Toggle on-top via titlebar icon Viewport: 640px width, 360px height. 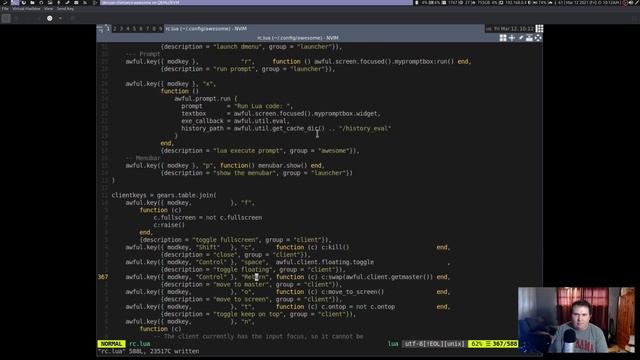click(x=529, y=38)
